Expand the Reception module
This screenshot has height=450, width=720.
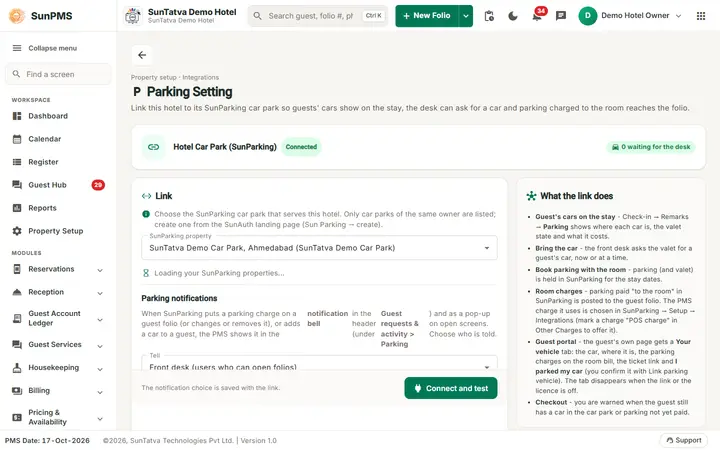click(x=100, y=293)
